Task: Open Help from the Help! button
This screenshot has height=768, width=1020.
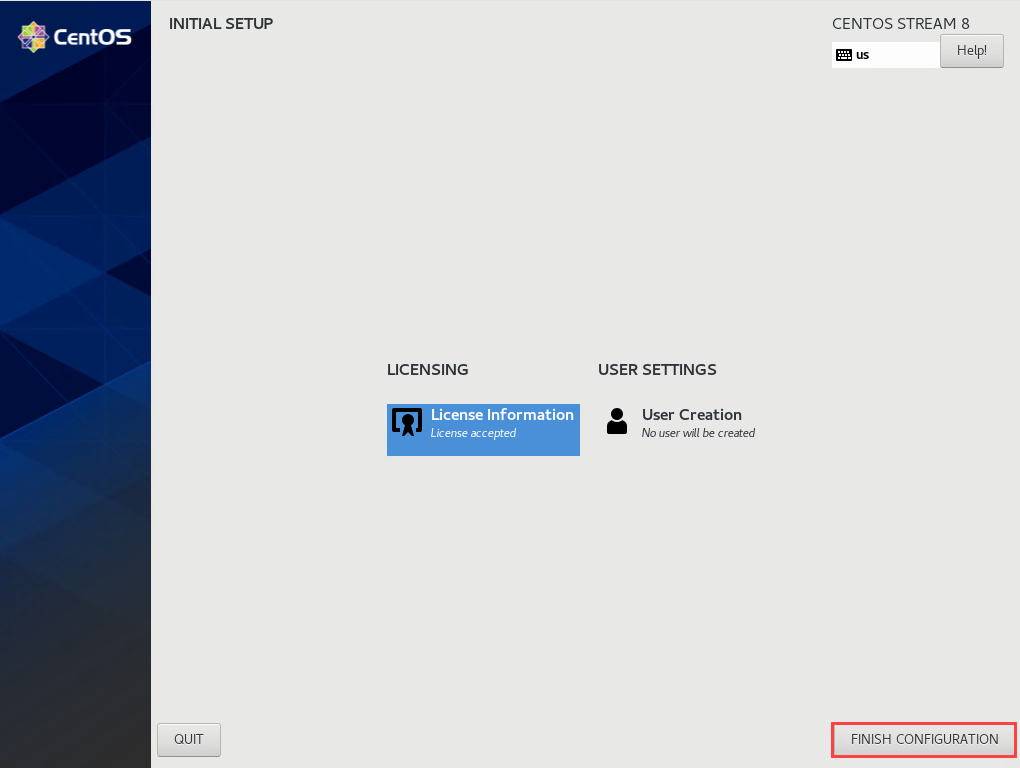Action: [x=971, y=50]
